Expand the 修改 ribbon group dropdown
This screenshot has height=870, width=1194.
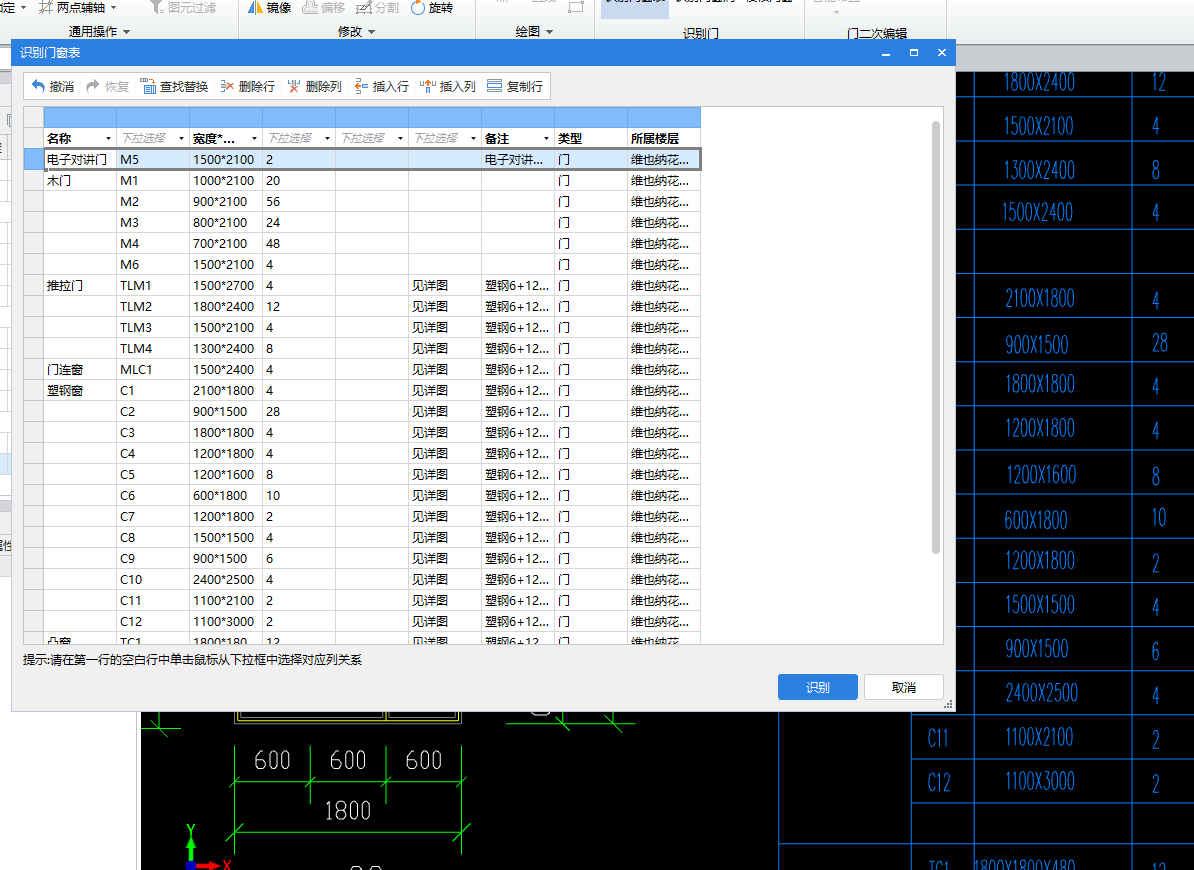pos(372,32)
